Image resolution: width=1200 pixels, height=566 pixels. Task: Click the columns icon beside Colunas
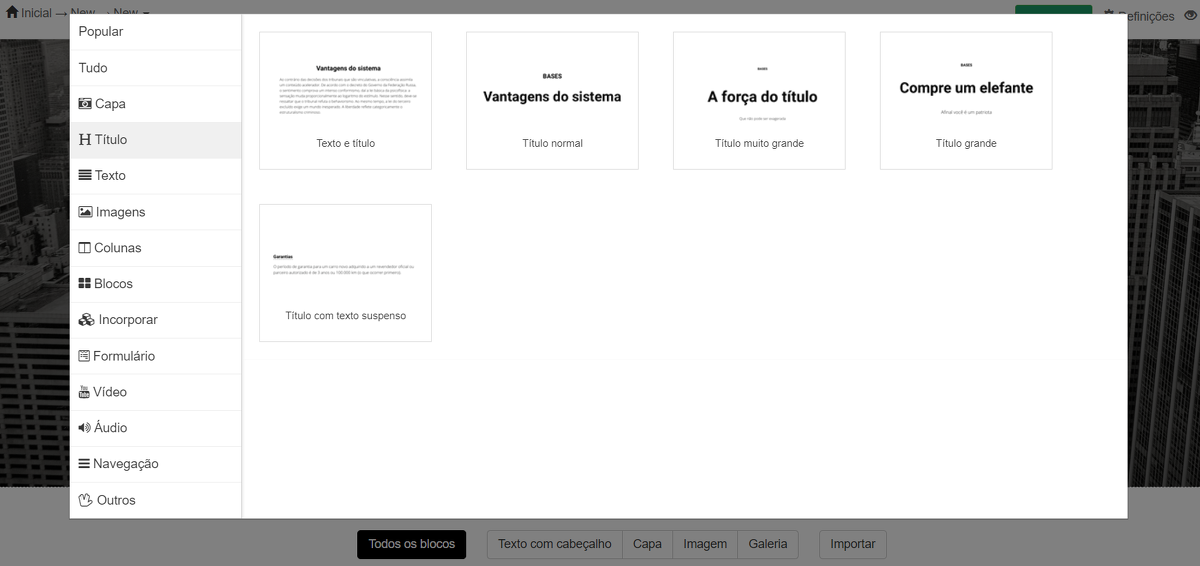[85, 248]
